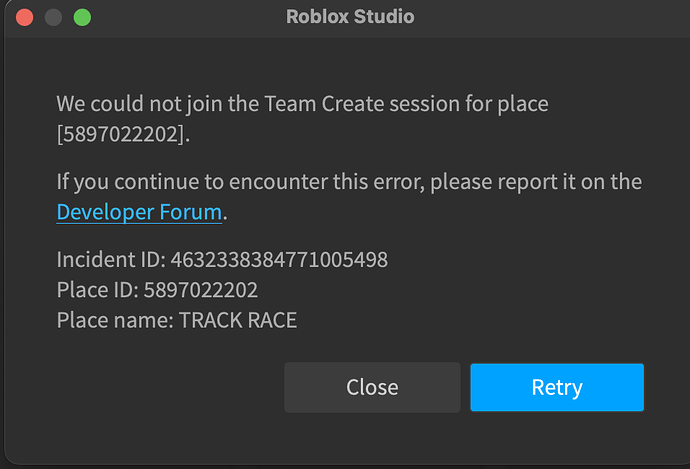Click the 'We could not join' message line
The height and width of the screenshot is (469, 690).
[302, 105]
